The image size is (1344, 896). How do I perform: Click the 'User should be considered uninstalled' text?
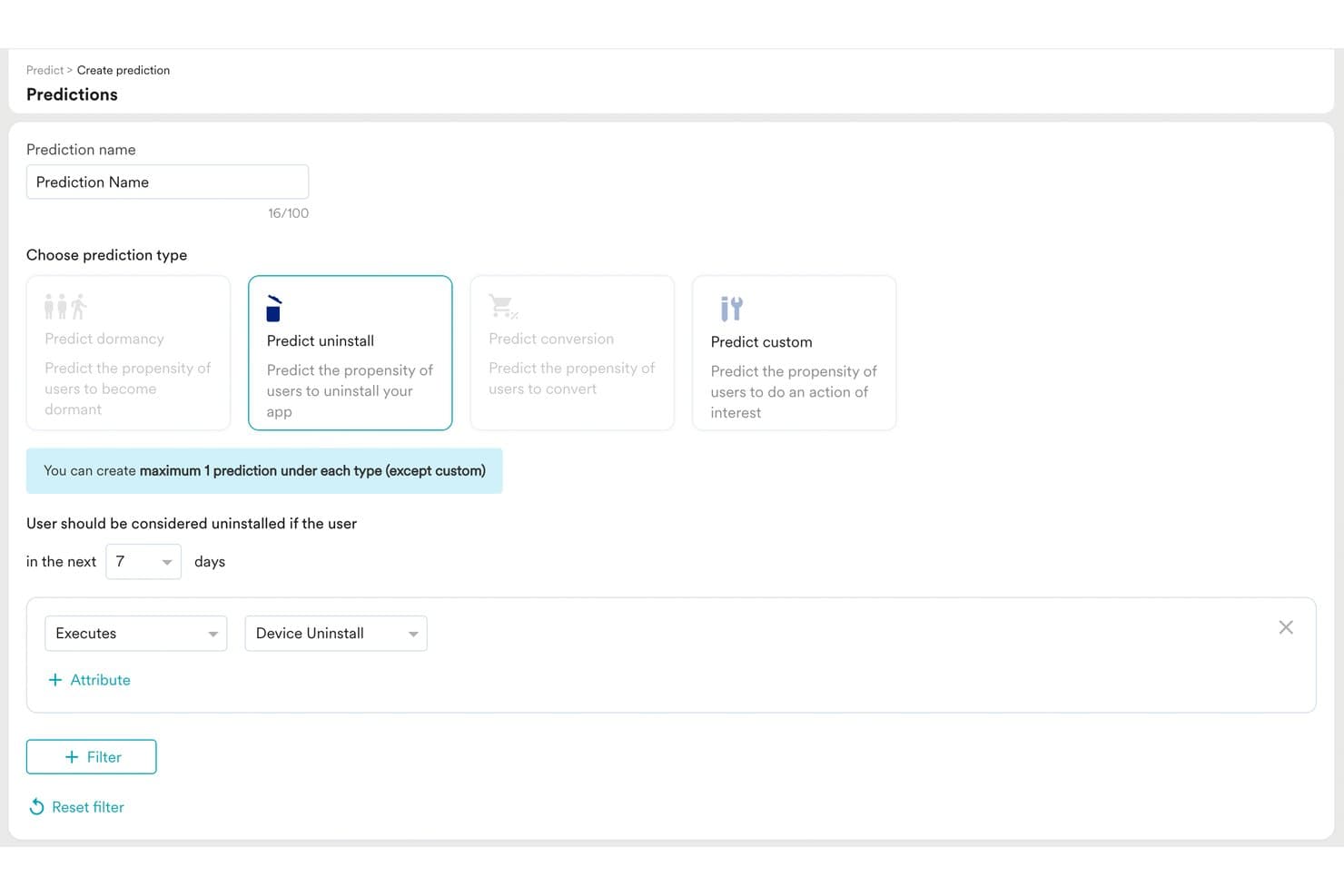192,524
